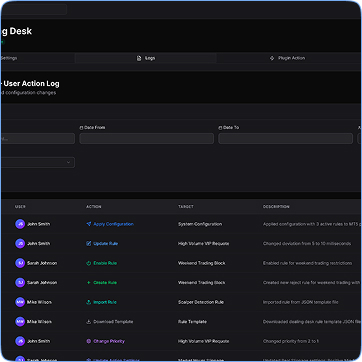
Task: Click the 'Date To' field label
Action: click(x=231, y=128)
